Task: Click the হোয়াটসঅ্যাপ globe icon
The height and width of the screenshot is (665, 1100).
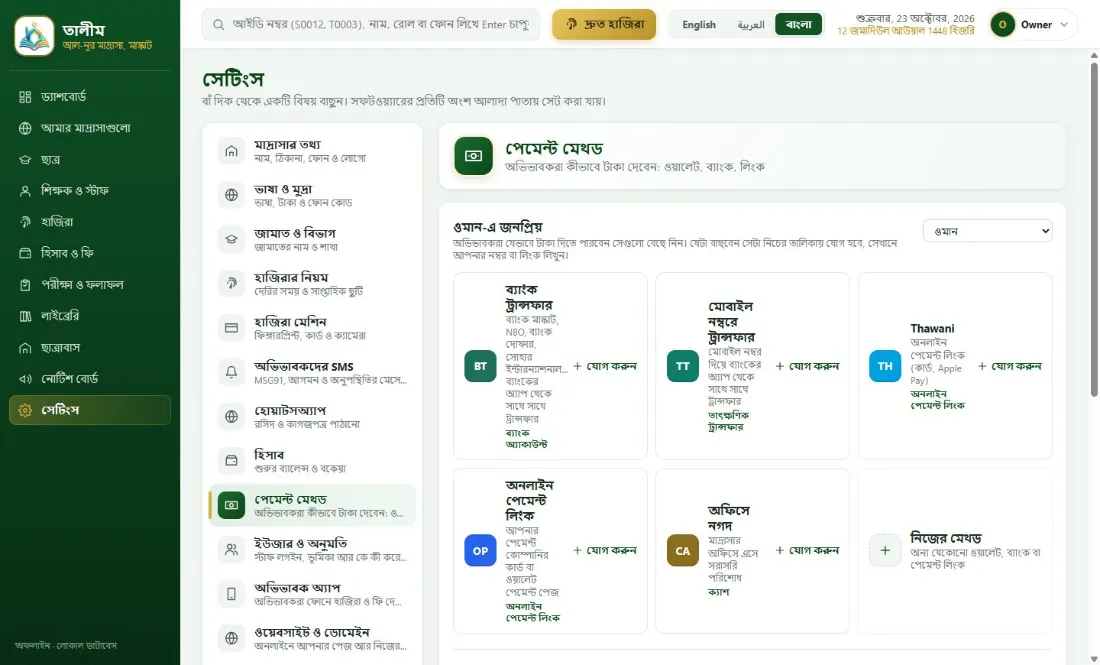Action: coord(232,417)
